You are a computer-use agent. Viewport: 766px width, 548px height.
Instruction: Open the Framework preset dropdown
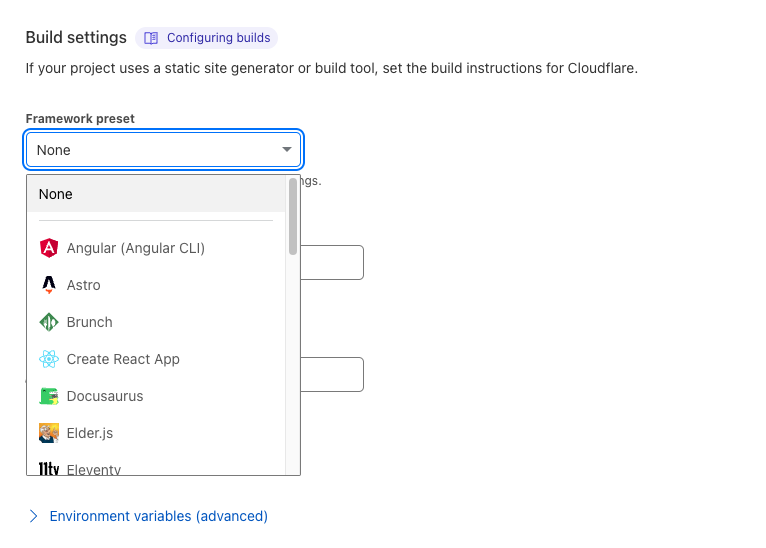coord(164,149)
